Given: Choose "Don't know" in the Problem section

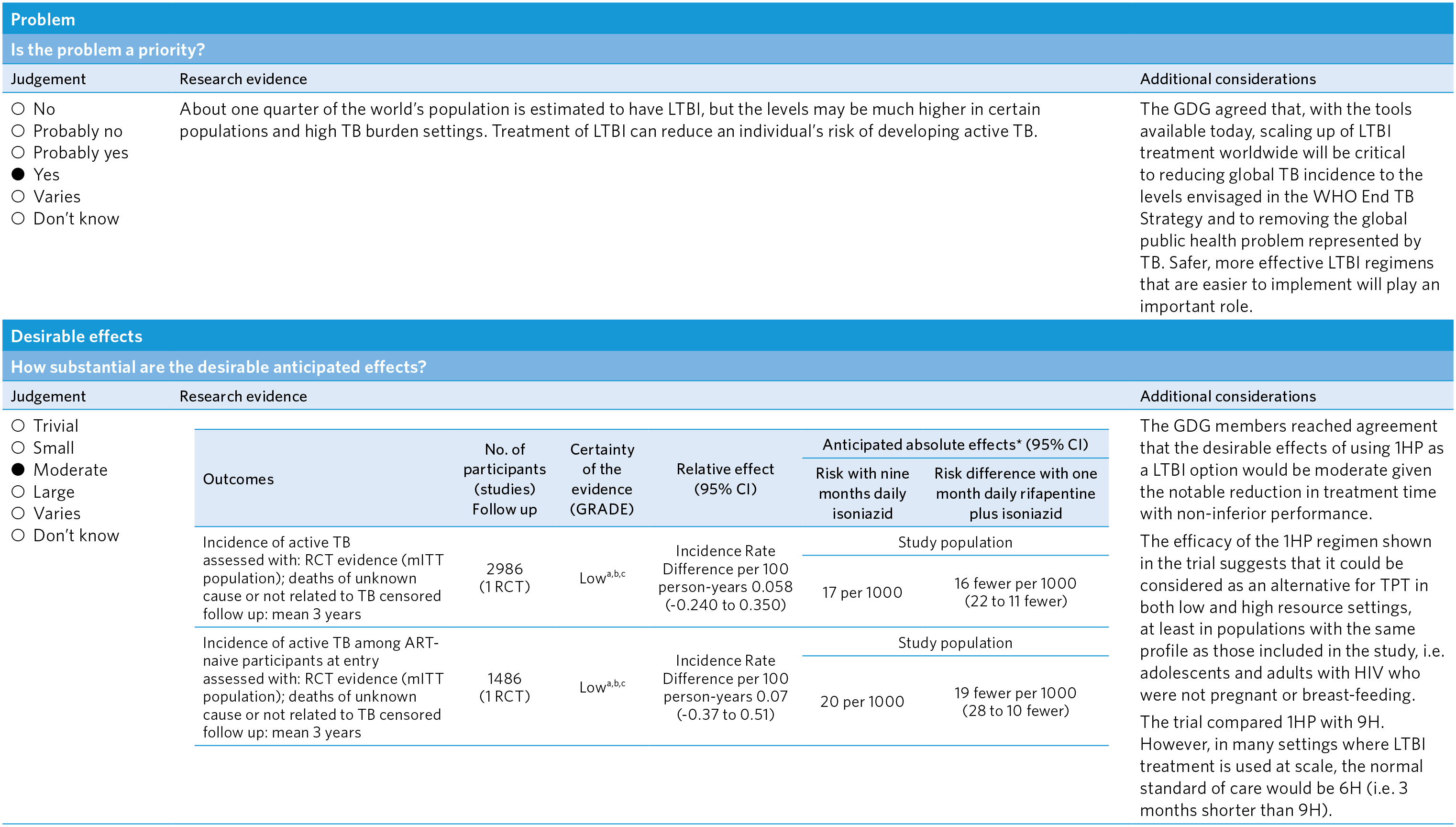Looking at the screenshot, I should point(18,218).
